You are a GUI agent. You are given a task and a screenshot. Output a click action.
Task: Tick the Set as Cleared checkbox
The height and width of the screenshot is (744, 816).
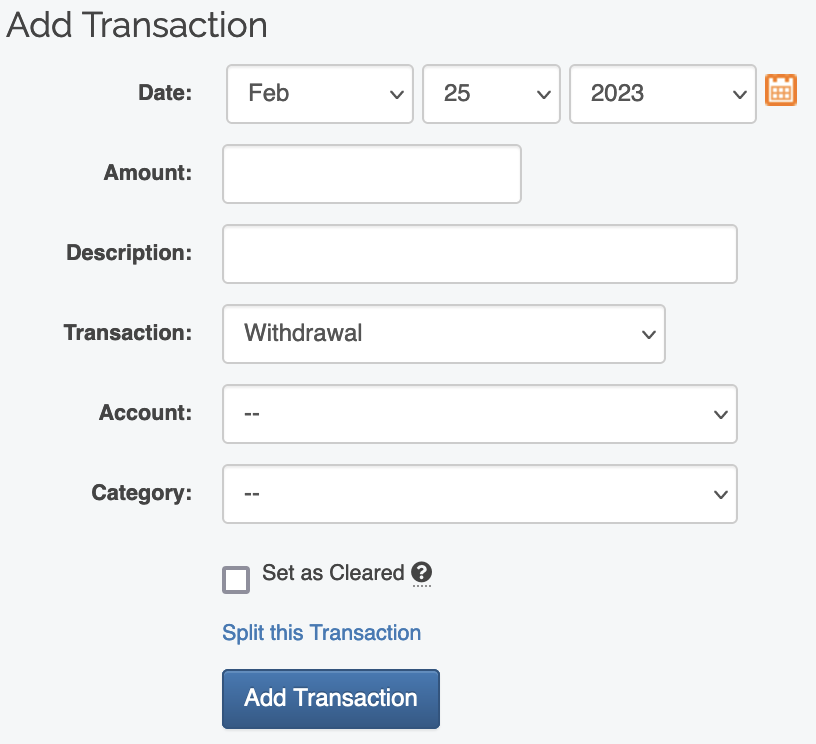click(236, 580)
